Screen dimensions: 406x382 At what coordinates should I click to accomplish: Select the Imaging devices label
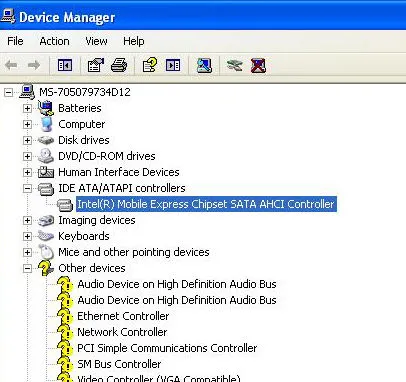97,220
